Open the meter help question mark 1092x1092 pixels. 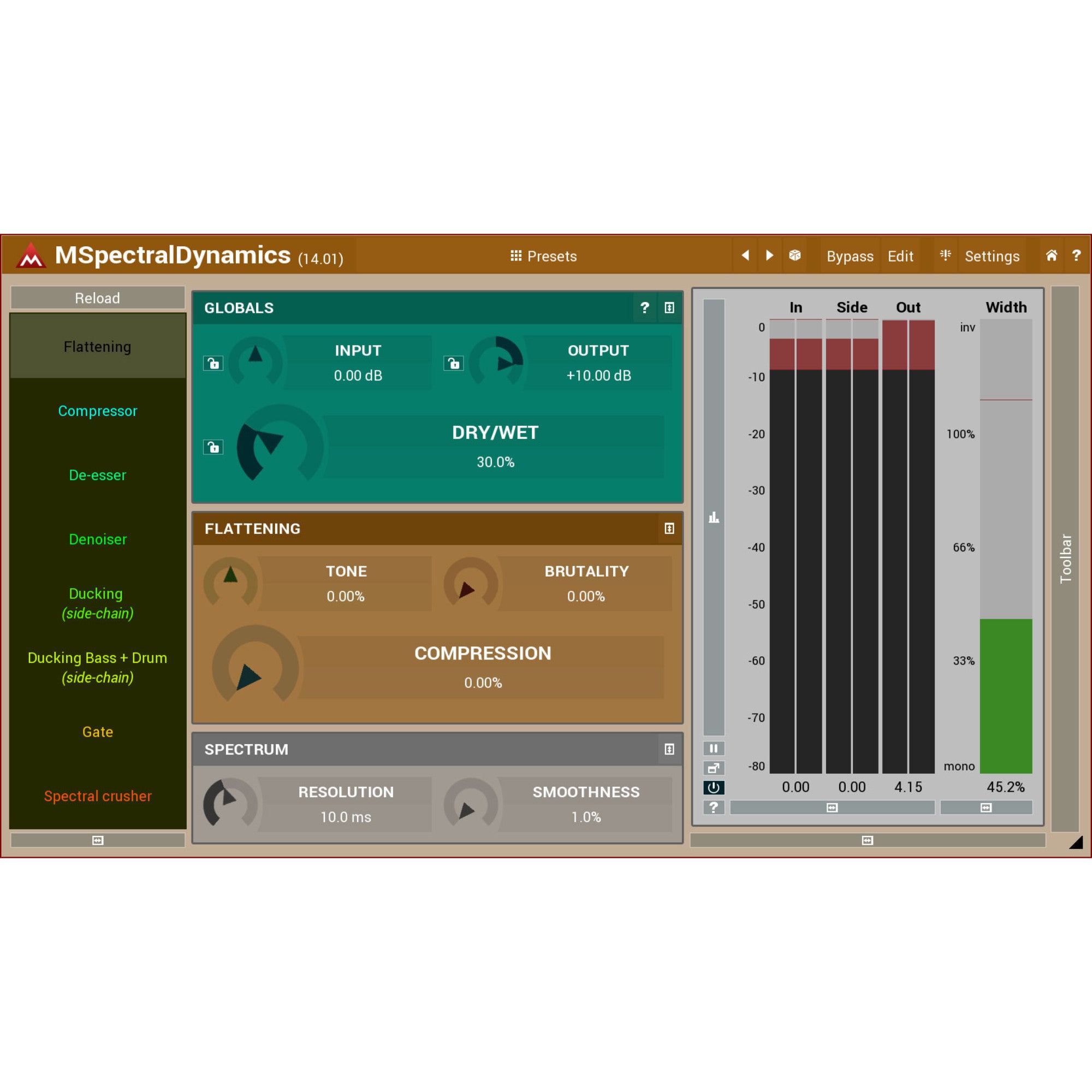tap(714, 807)
